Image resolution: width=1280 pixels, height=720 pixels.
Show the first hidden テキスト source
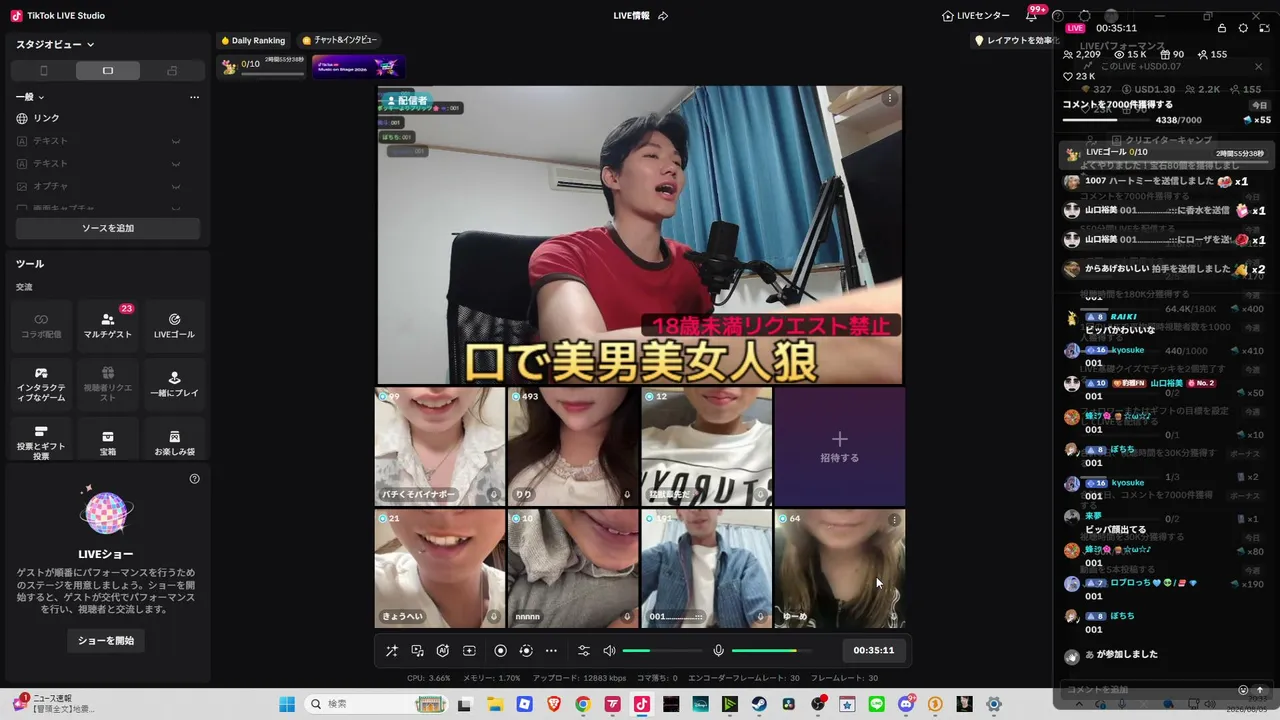pyautogui.click(x=176, y=141)
